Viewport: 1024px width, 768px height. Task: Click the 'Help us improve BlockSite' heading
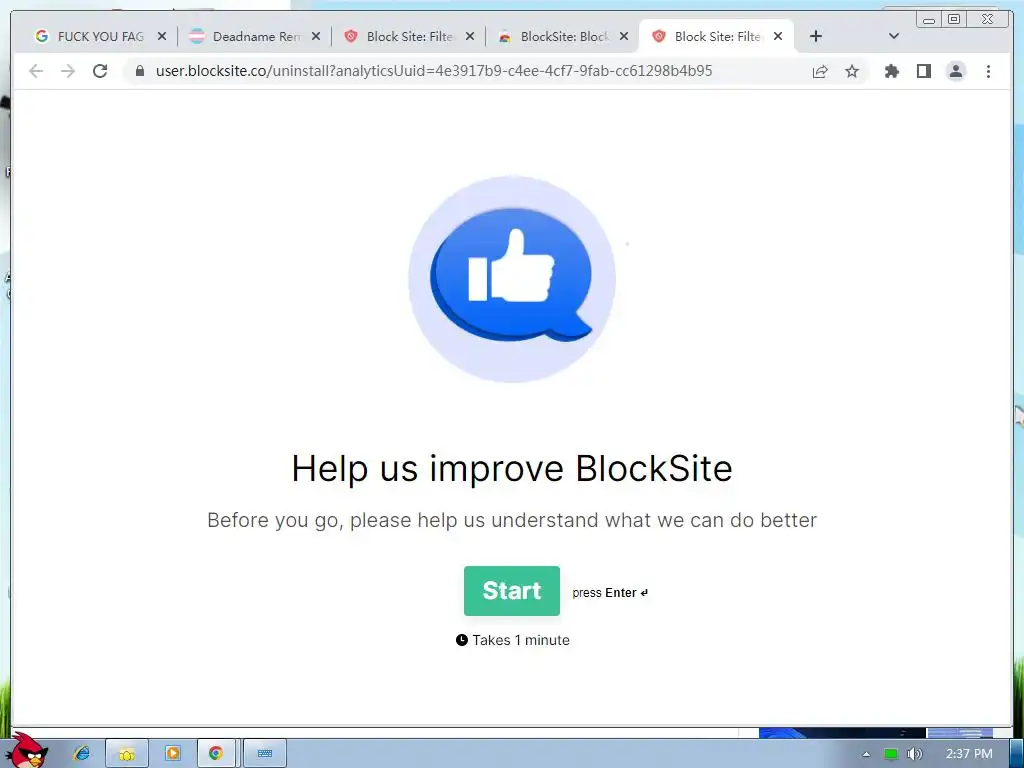[512, 468]
